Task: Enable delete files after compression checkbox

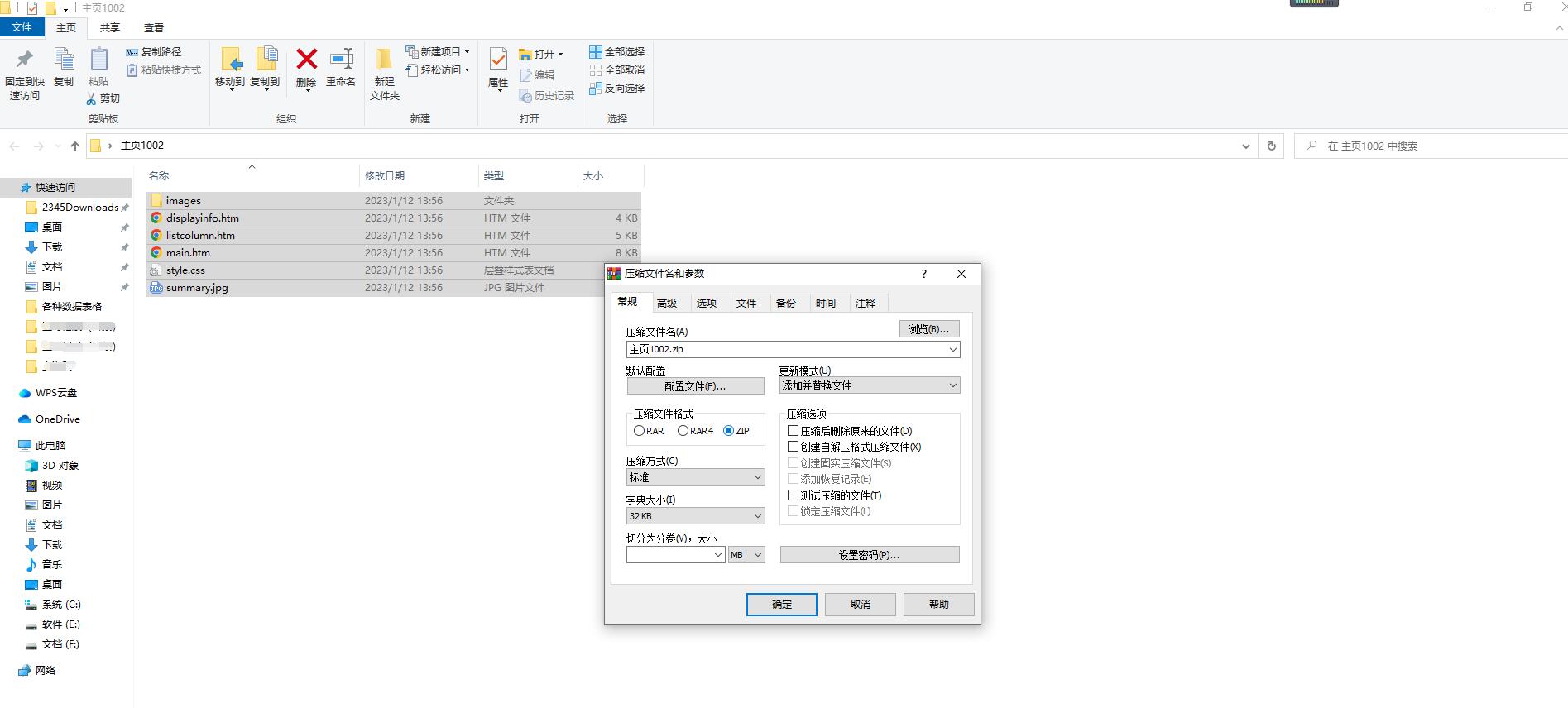Action: [793, 431]
